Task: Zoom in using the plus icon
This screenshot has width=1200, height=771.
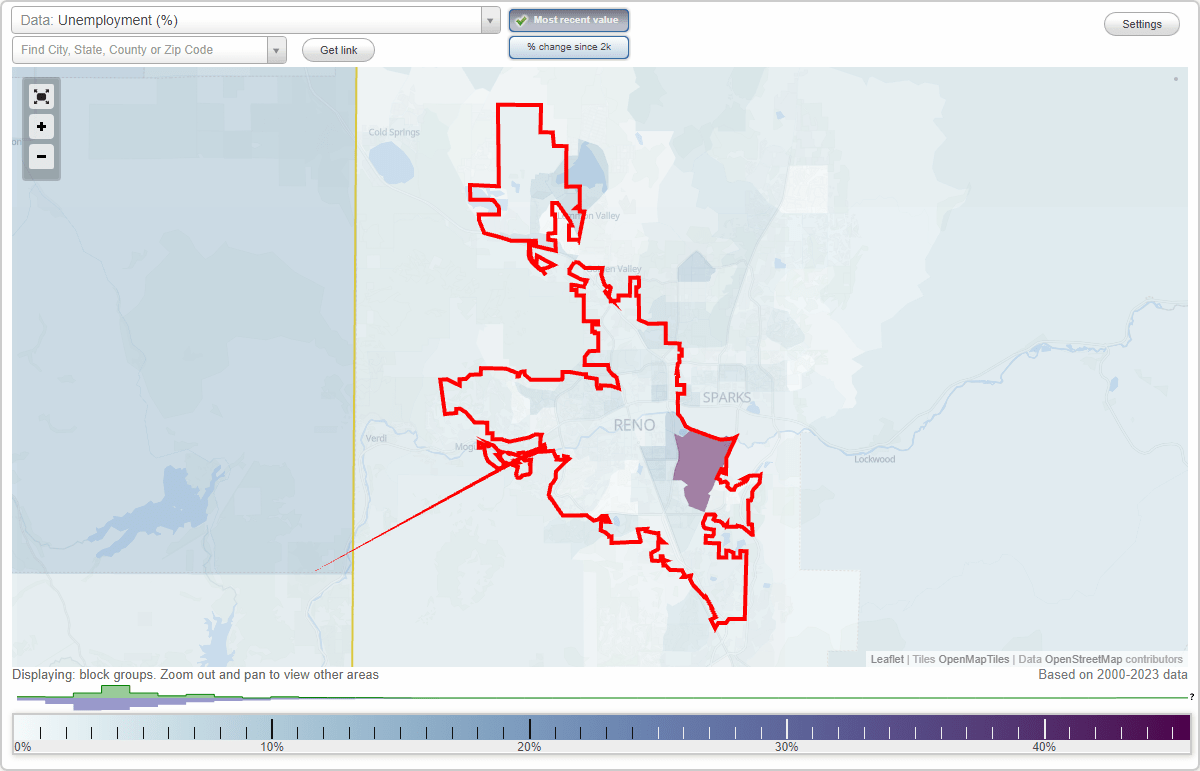Action: (x=41, y=127)
